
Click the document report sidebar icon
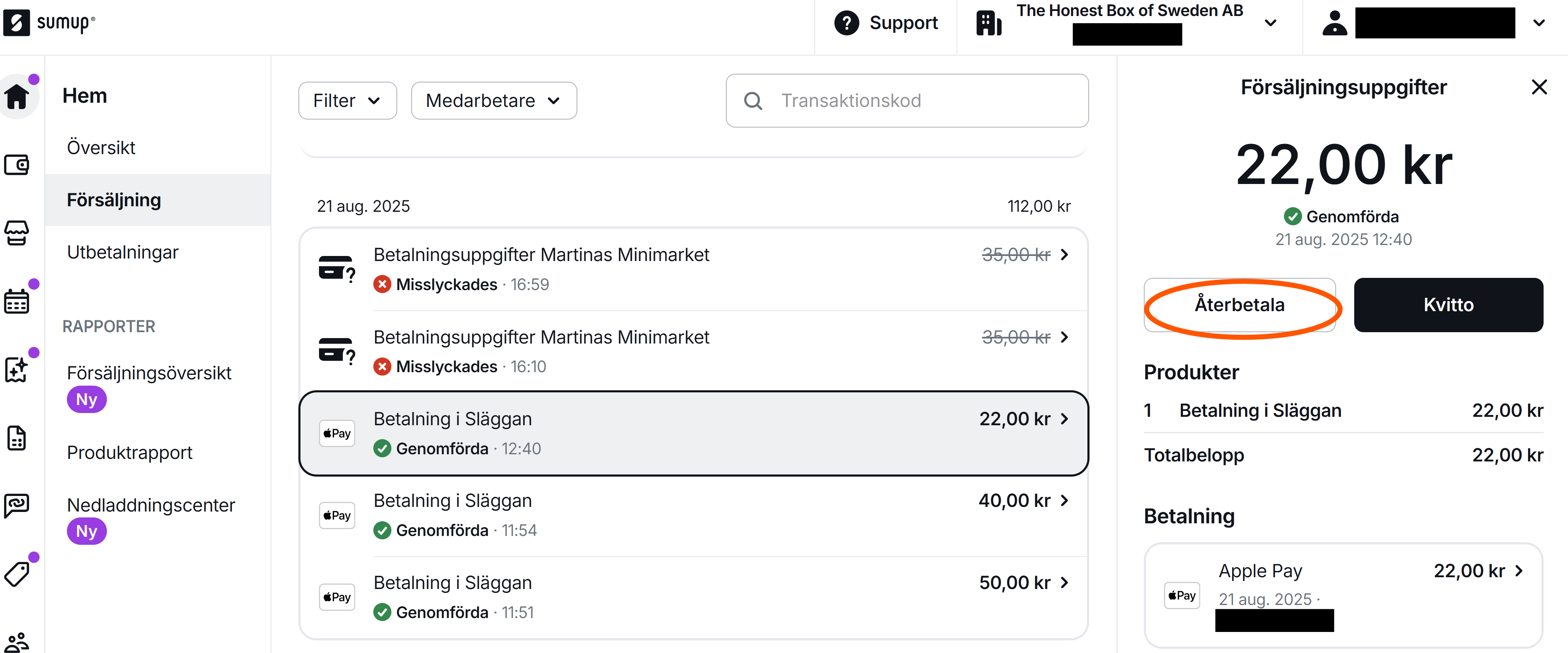(17, 438)
